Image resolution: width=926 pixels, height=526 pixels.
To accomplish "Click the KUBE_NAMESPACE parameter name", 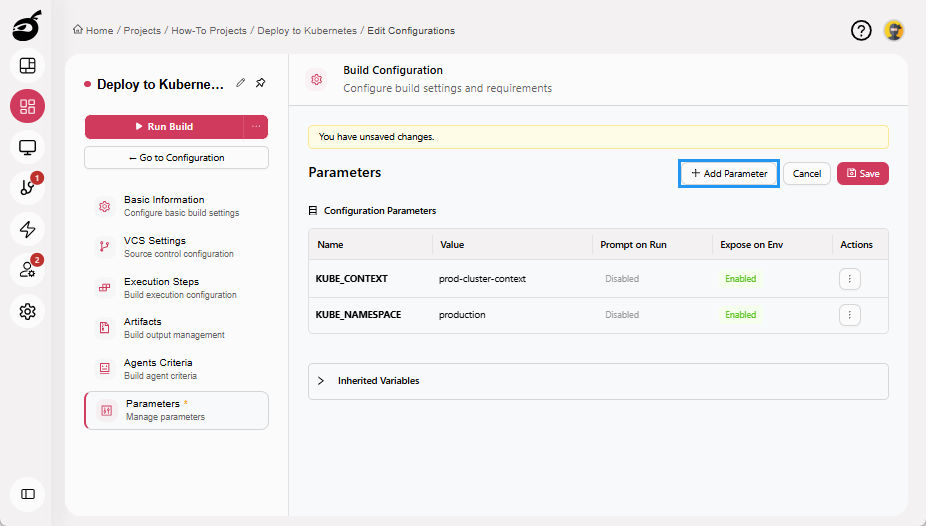I will tap(358, 315).
